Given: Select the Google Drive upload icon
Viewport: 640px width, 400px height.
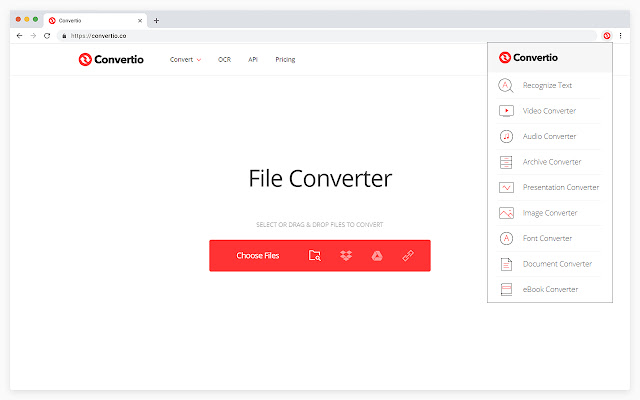Looking at the screenshot, I should 377,256.
